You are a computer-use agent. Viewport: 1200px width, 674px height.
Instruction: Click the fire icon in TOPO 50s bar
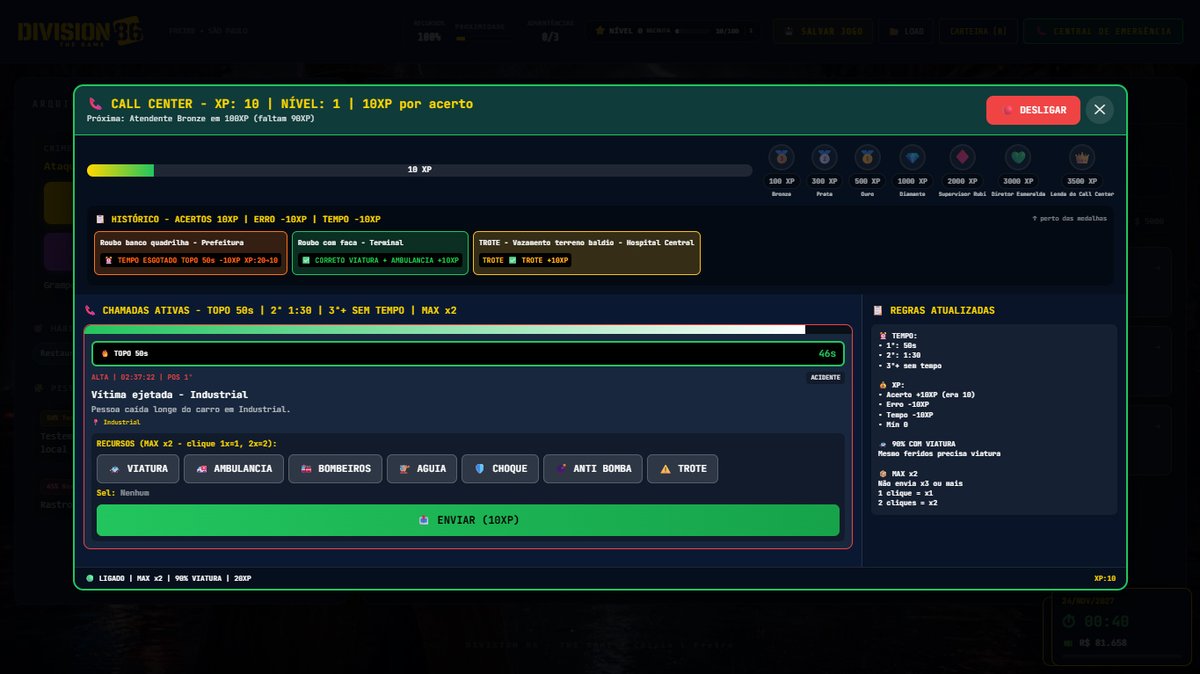[105, 354]
